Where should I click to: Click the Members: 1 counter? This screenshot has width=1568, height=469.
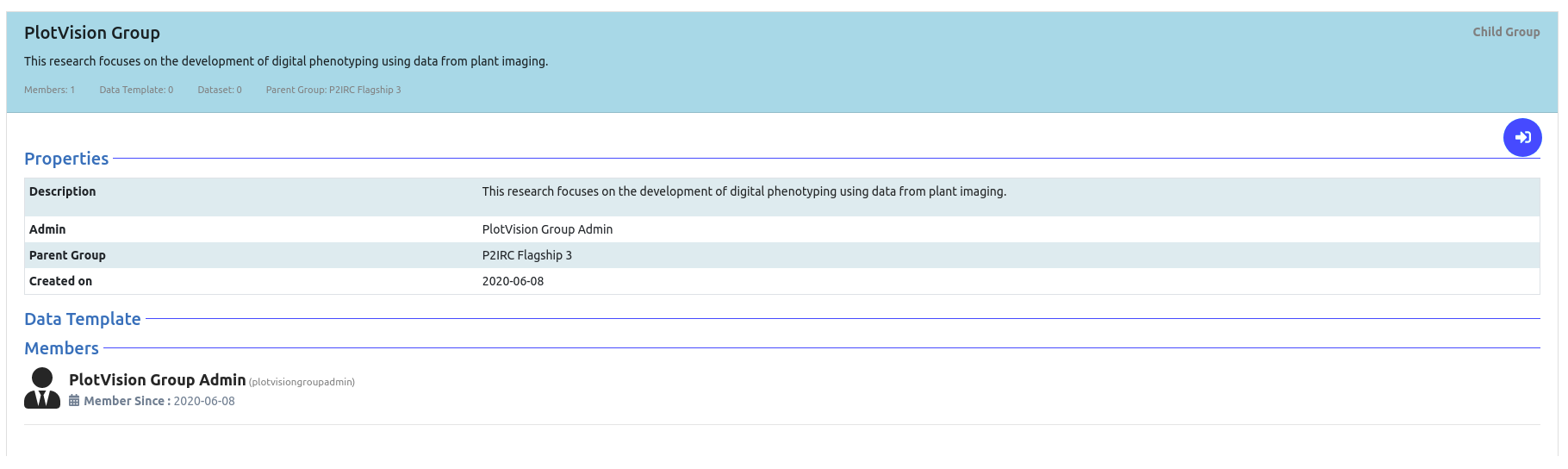tap(49, 90)
